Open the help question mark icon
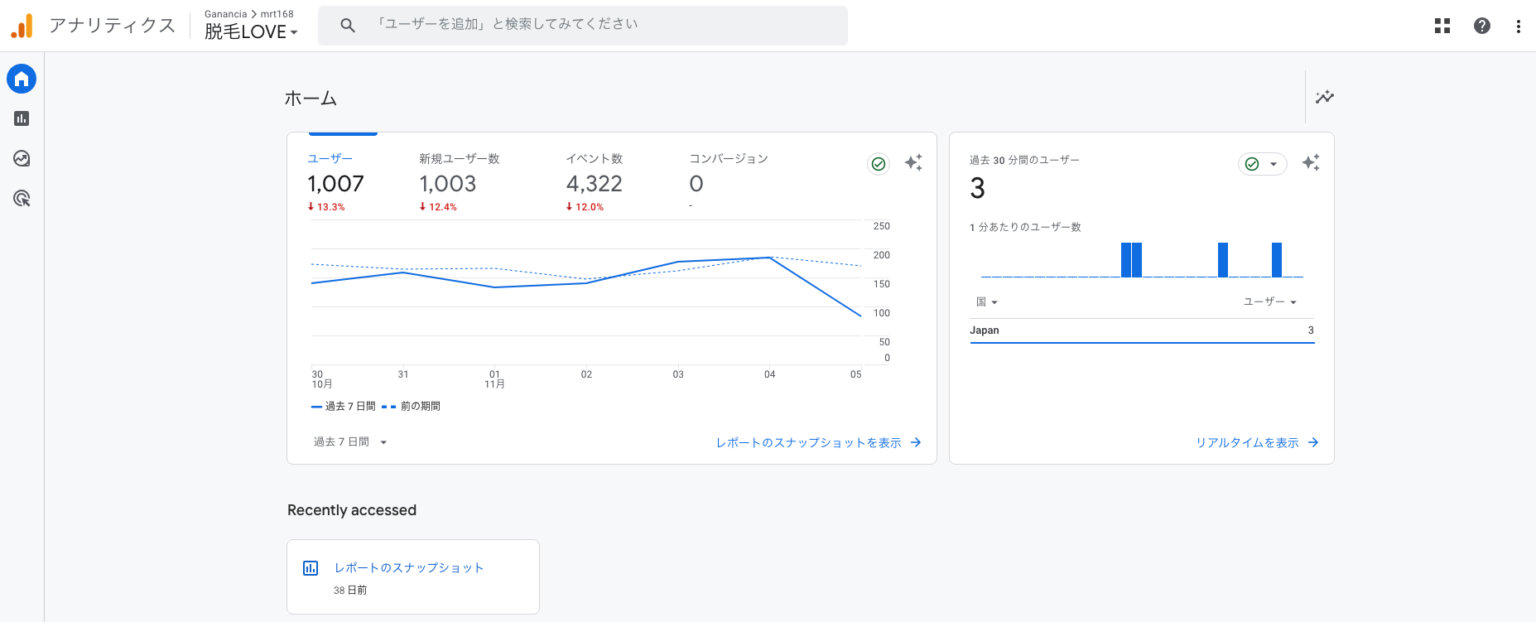Screen dimensions: 1536x622 [x=1482, y=26]
